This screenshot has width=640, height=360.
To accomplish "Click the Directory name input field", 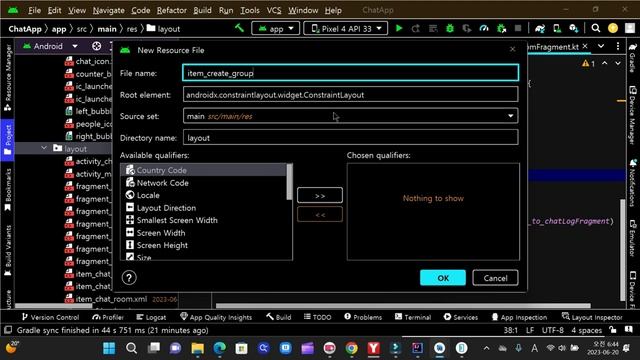I will pyautogui.click(x=351, y=138).
